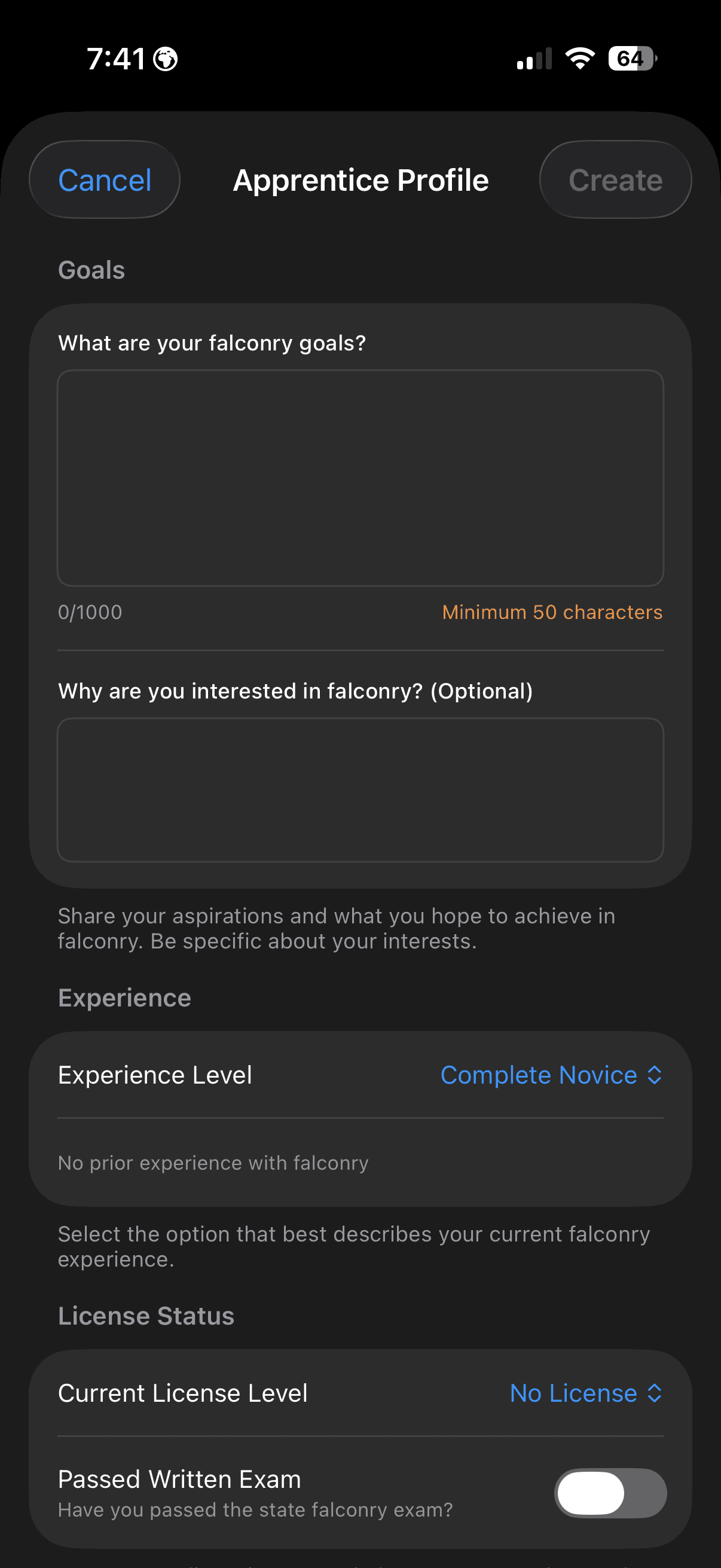Tap the Minimum 50 characters warning
This screenshot has height=1568, width=721.
552,612
